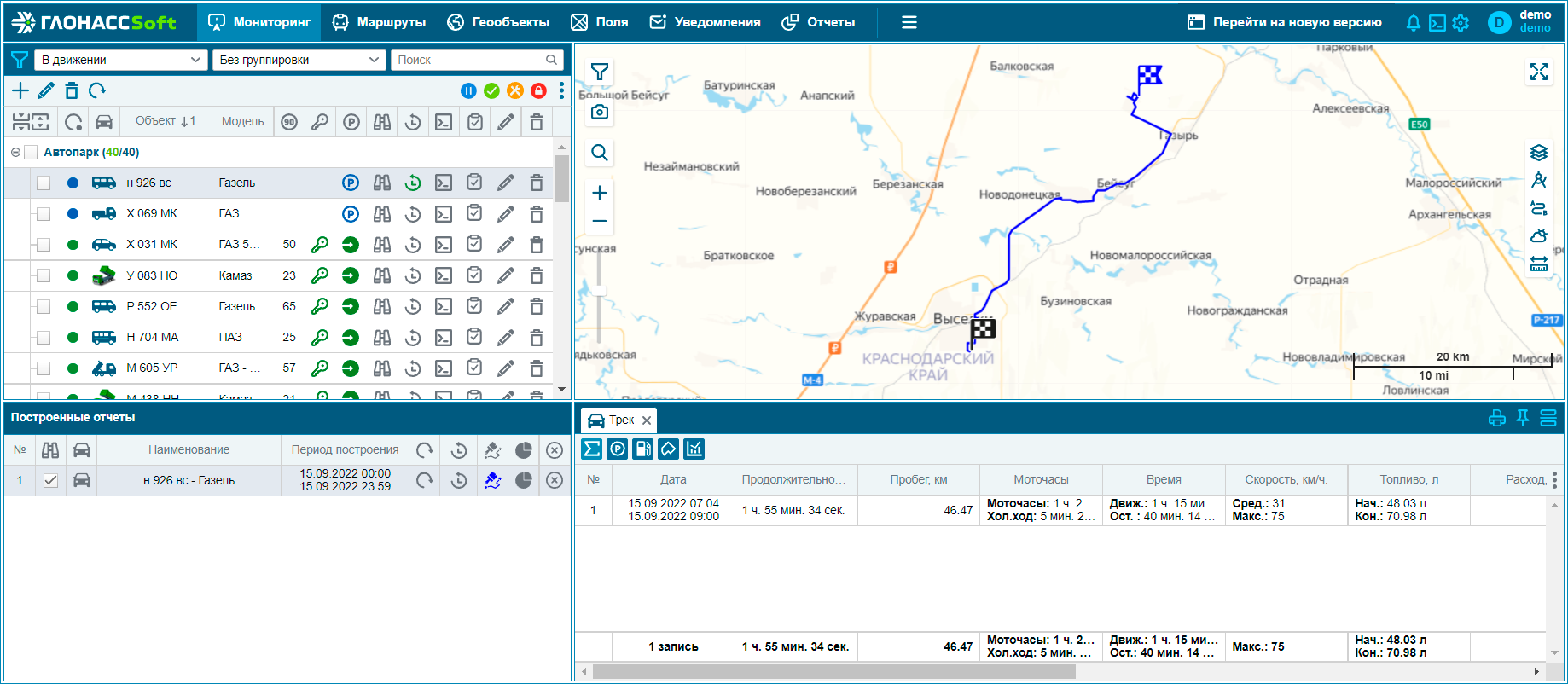This screenshot has width=1568, height=684.
Task: Open the Маршруты menu
Action: coord(380,22)
